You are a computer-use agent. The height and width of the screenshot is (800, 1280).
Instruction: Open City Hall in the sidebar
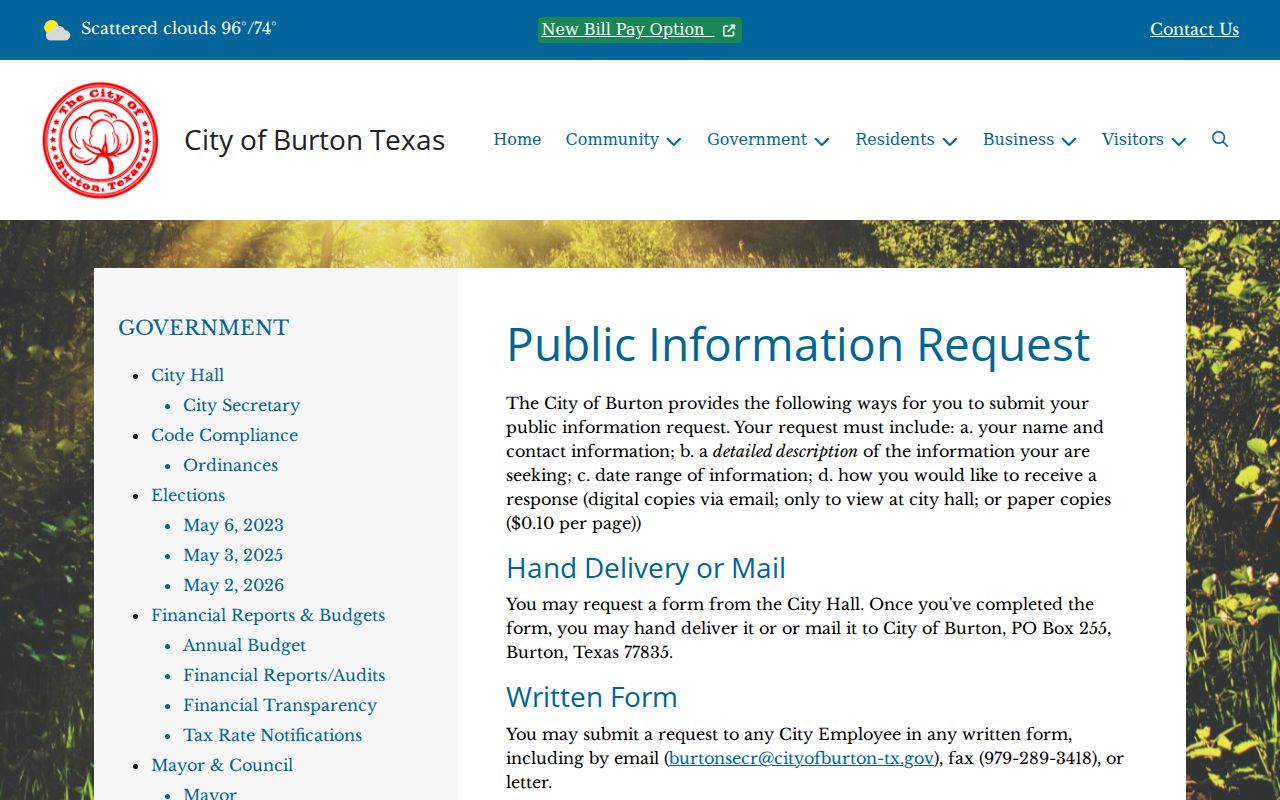pos(187,375)
